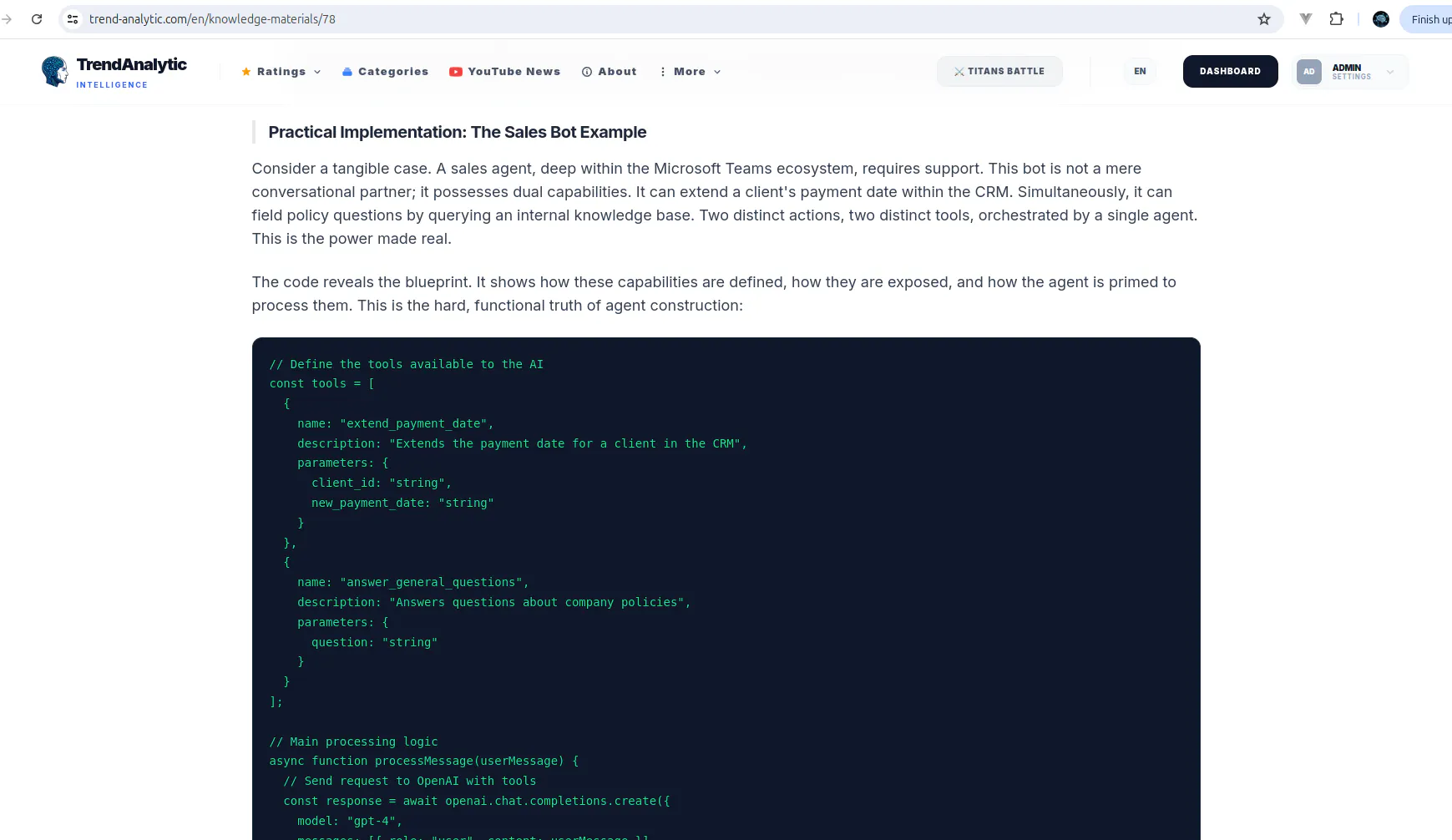Bookmark this page with star icon
1452x840 pixels.
tap(1264, 19)
